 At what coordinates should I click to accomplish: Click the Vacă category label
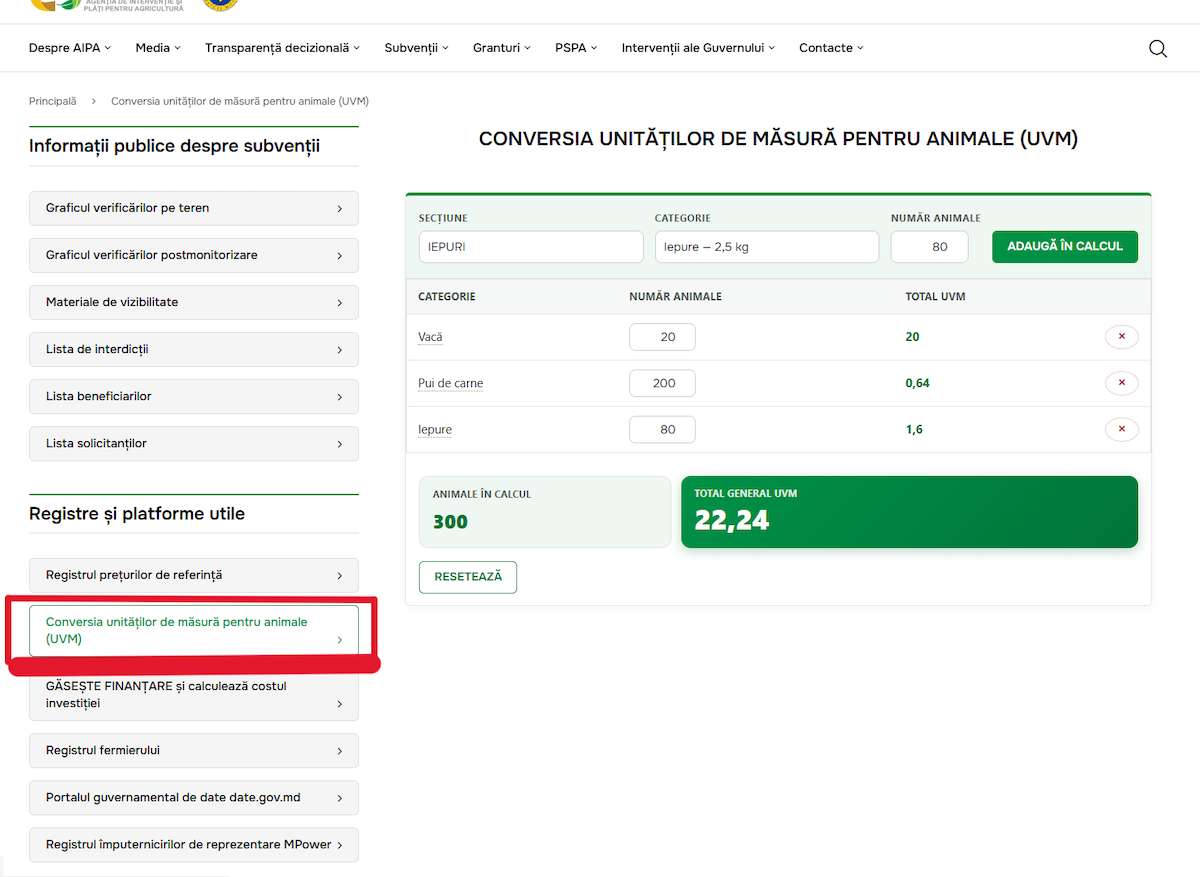pyautogui.click(x=430, y=337)
